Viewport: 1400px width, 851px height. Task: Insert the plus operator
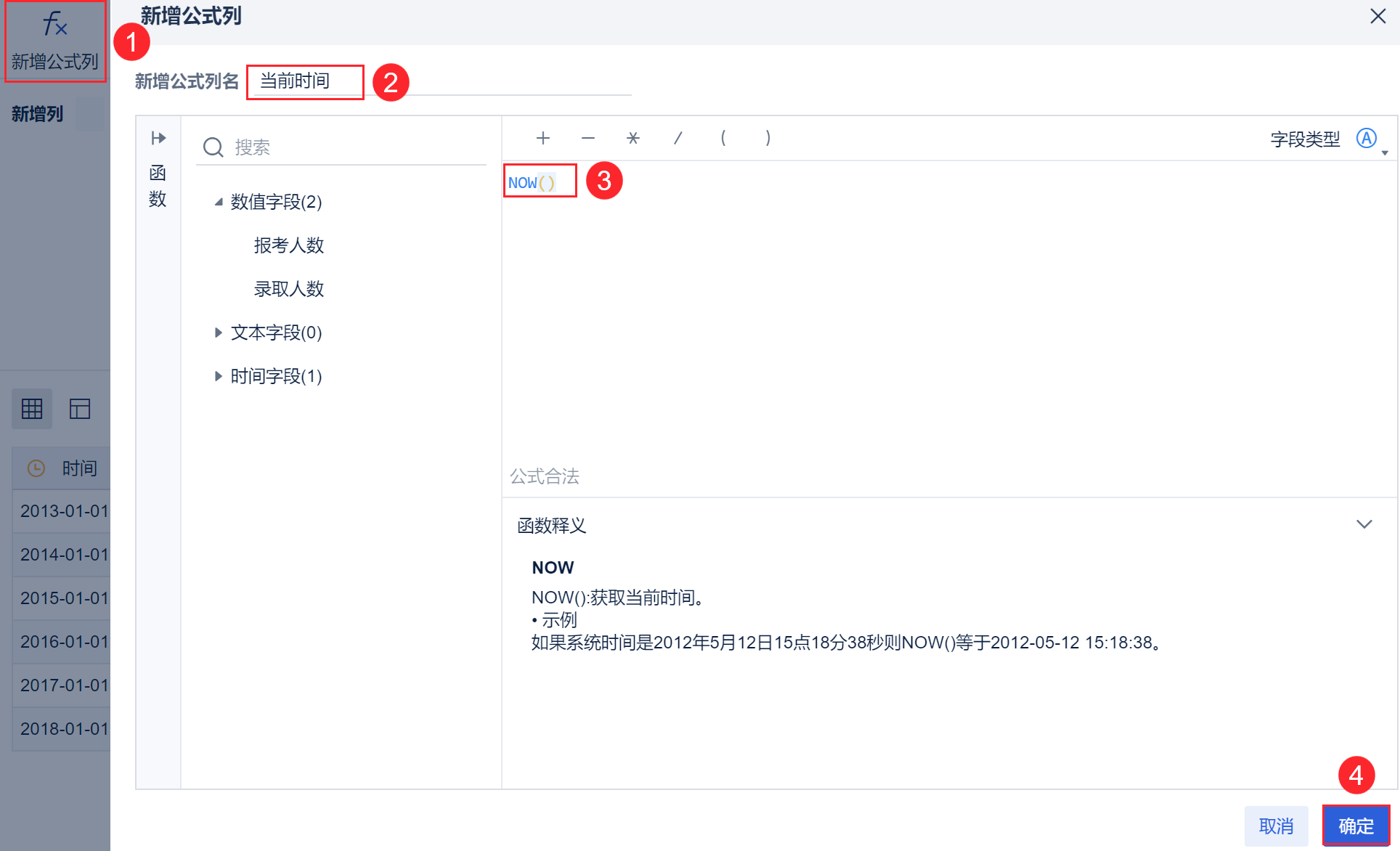pos(543,138)
